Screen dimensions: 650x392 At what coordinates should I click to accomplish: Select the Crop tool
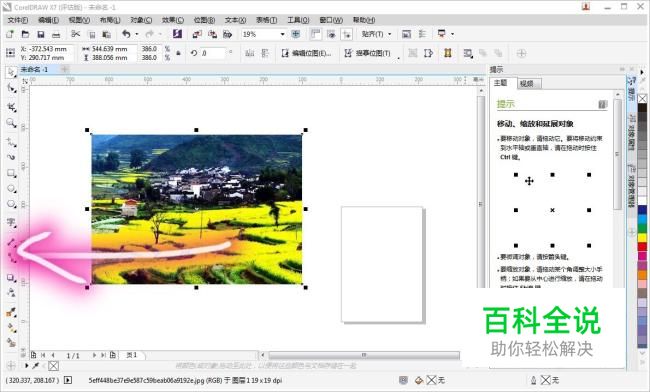coord(11,107)
